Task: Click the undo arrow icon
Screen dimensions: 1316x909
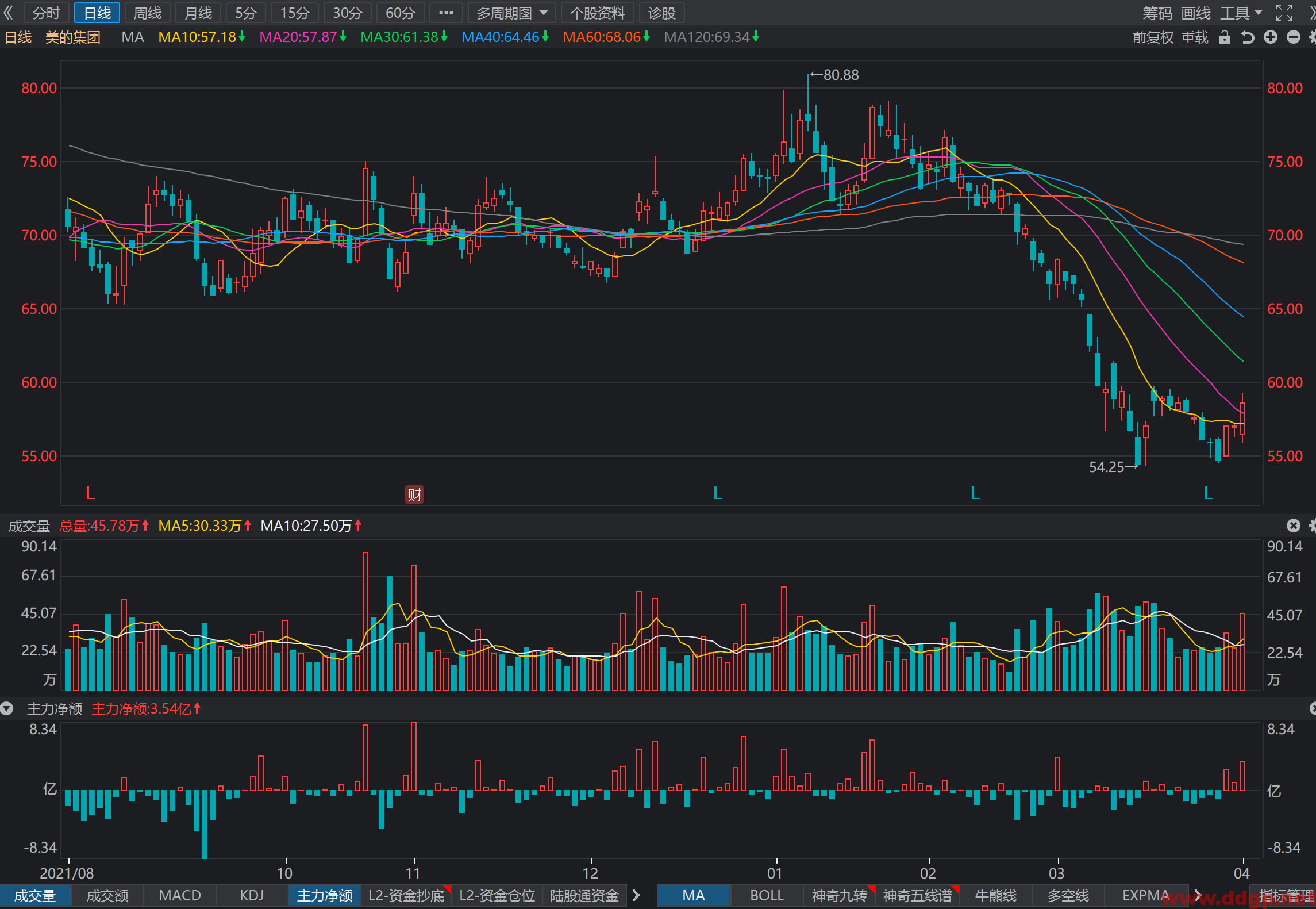Action: point(1247,37)
